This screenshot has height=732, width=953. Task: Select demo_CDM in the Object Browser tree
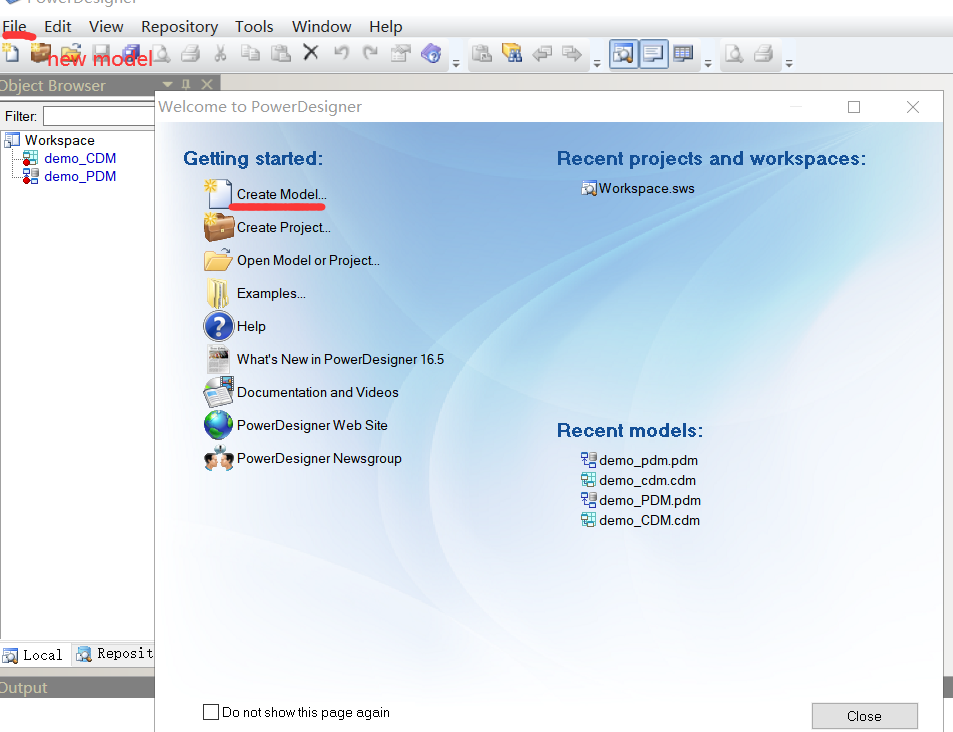[x=80, y=158]
